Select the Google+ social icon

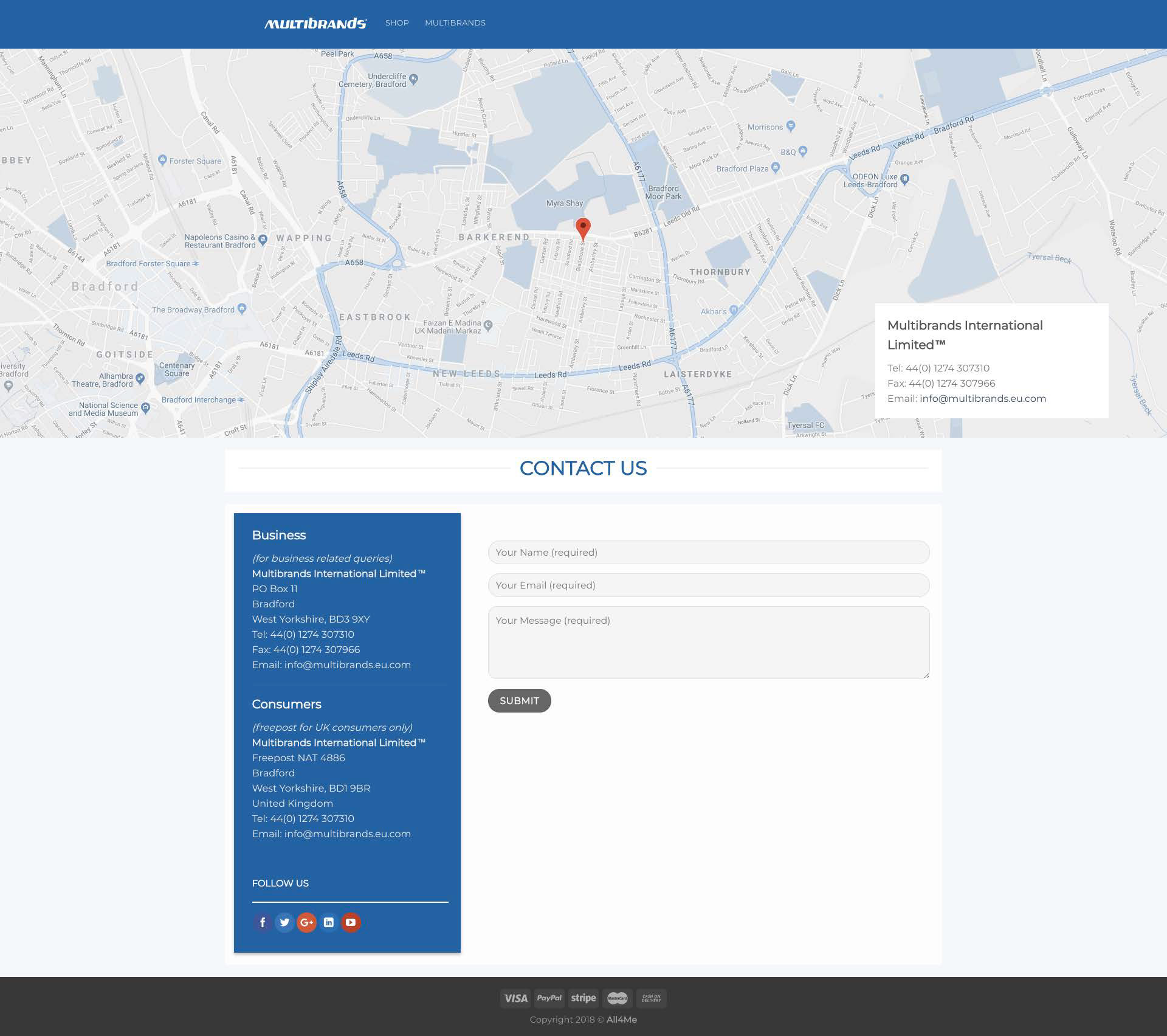306,922
